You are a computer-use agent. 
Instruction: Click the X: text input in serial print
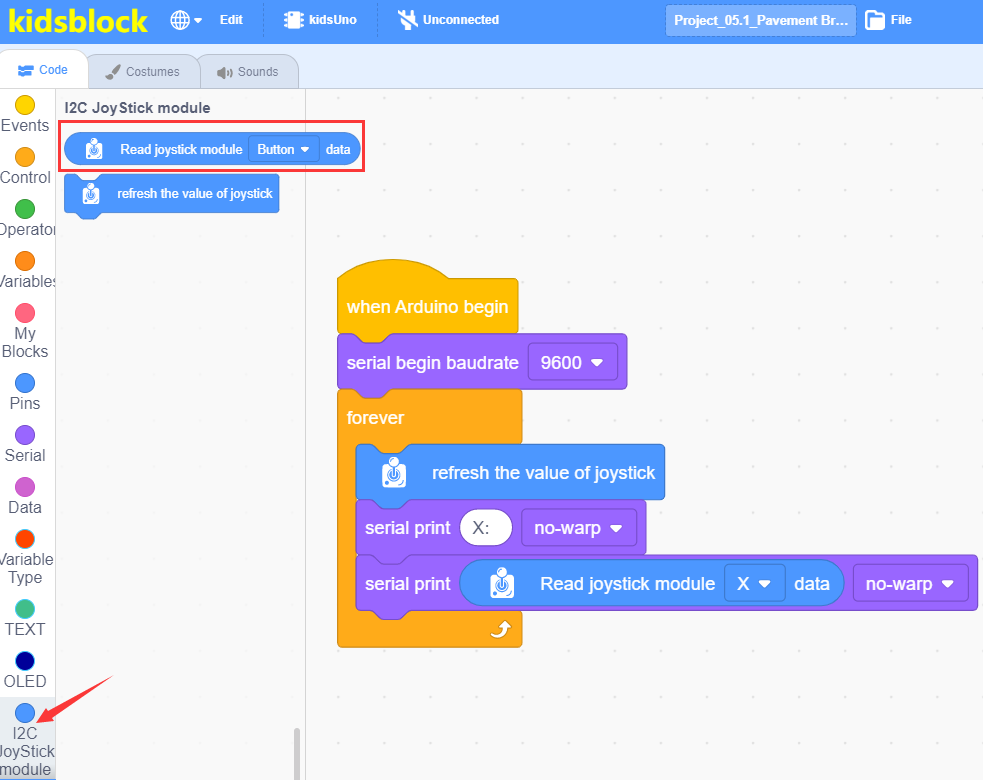point(485,528)
